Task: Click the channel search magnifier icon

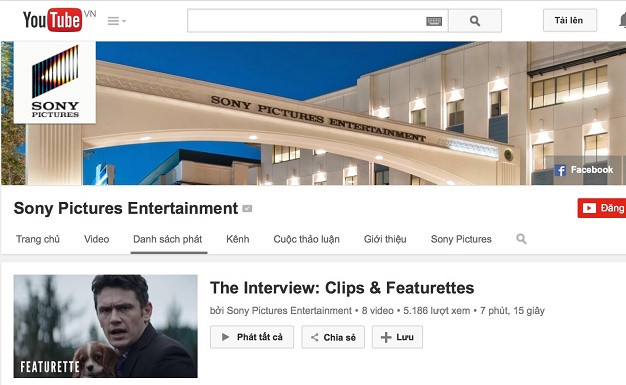Action: pyautogui.click(x=521, y=239)
